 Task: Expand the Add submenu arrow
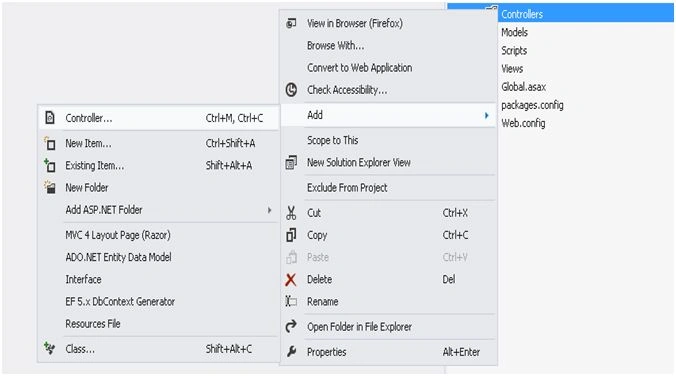[x=486, y=115]
